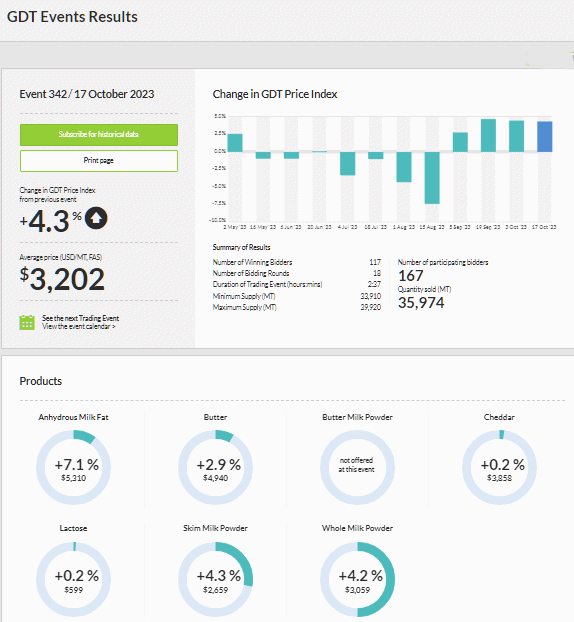Open the View the event calendar link
Screen dimensions: 574x622
79,326
